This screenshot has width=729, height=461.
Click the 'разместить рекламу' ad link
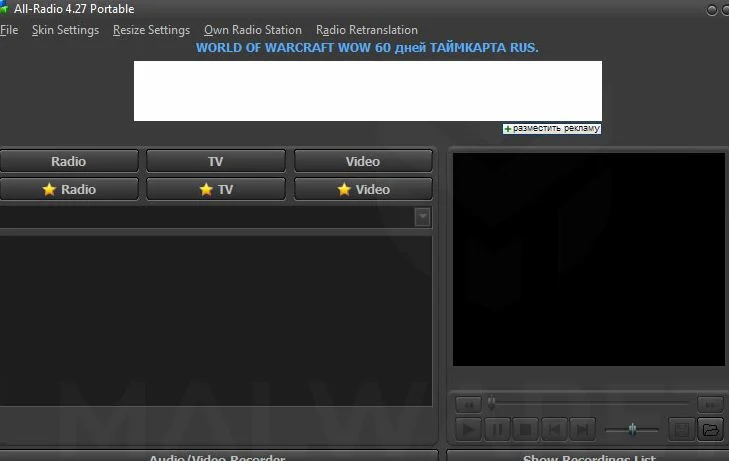click(x=552, y=128)
